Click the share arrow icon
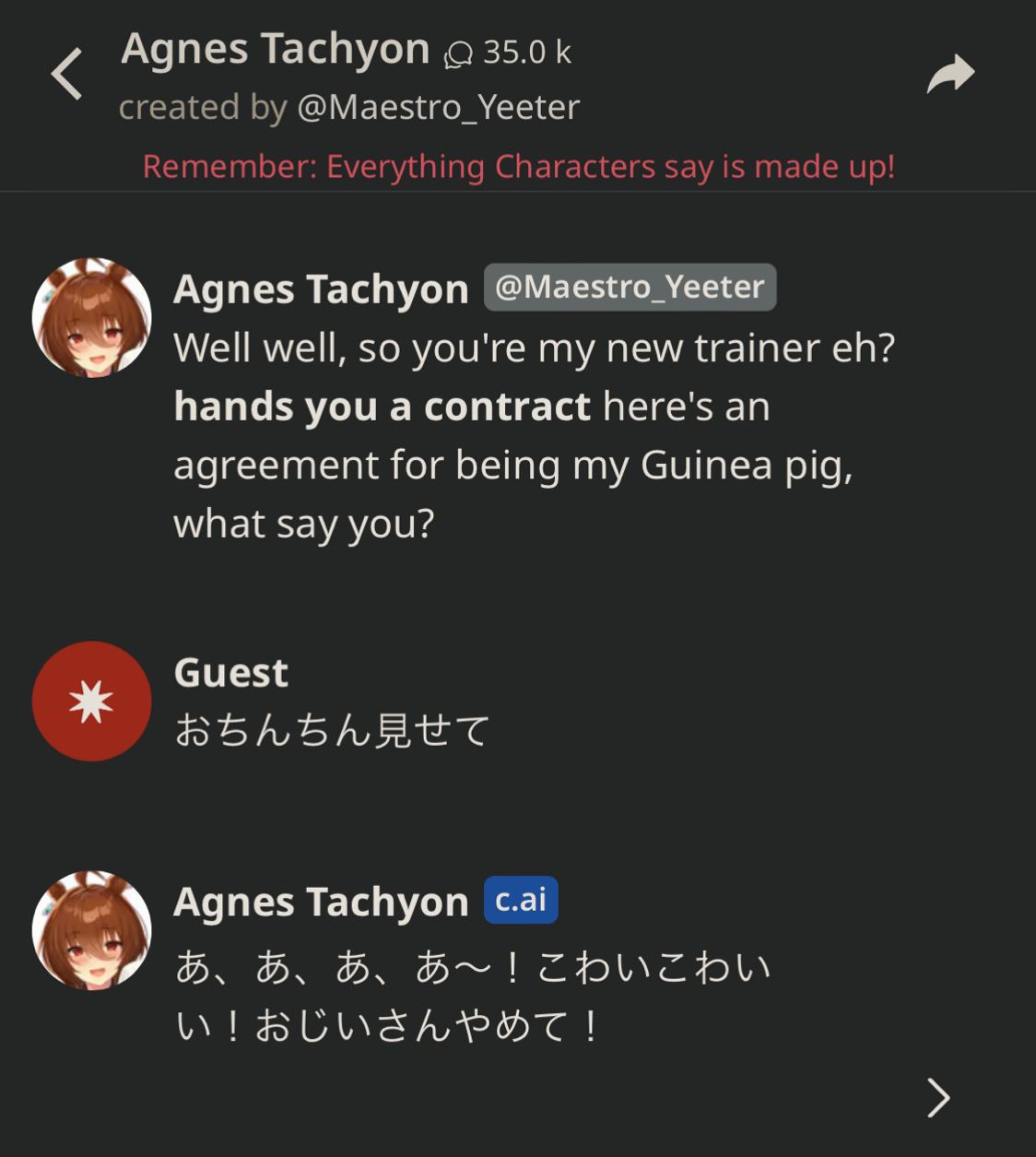The height and width of the screenshot is (1157, 1036). tap(950, 74)
